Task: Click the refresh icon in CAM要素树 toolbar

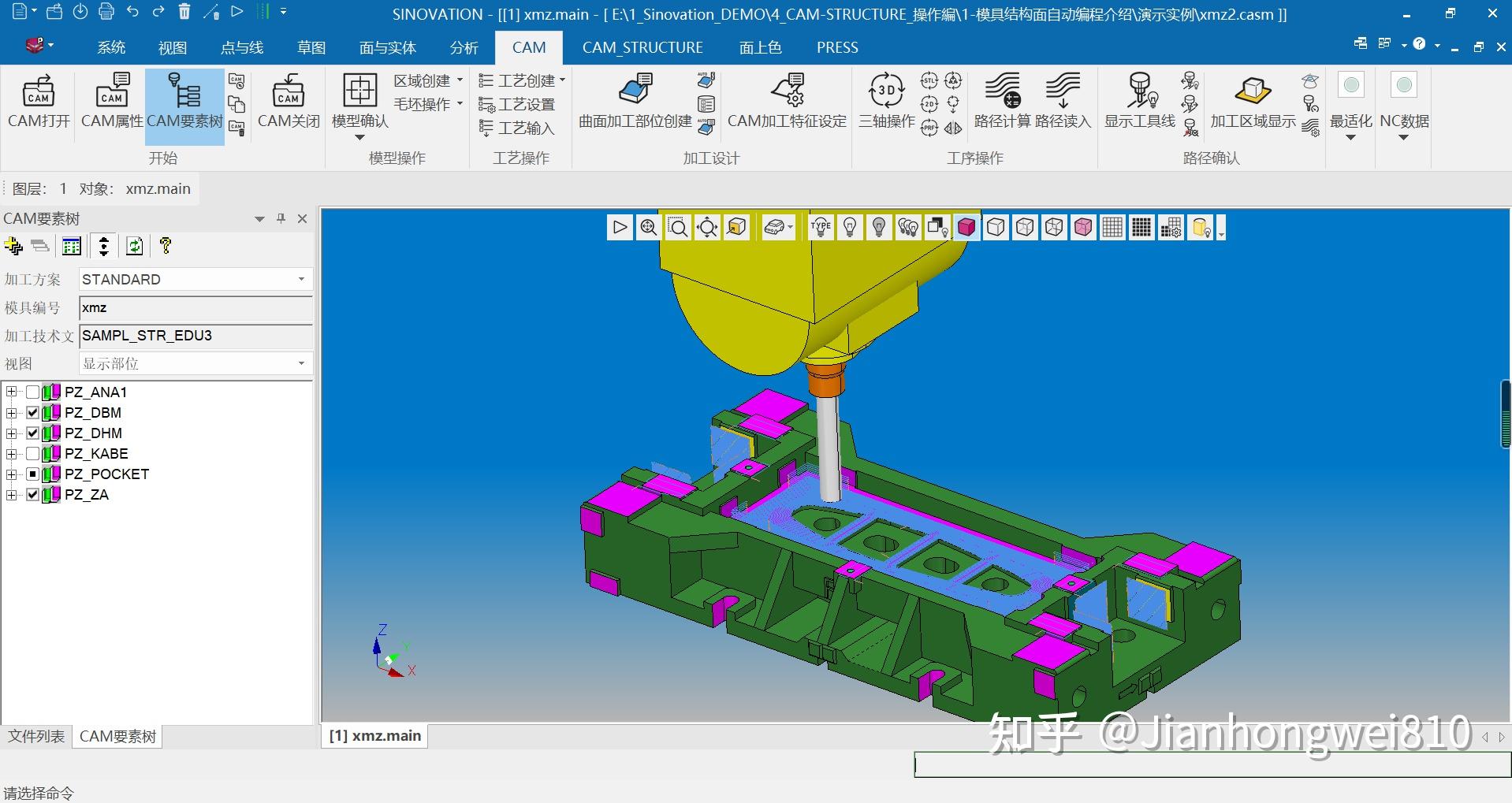Action: click(x=135, y=247)
